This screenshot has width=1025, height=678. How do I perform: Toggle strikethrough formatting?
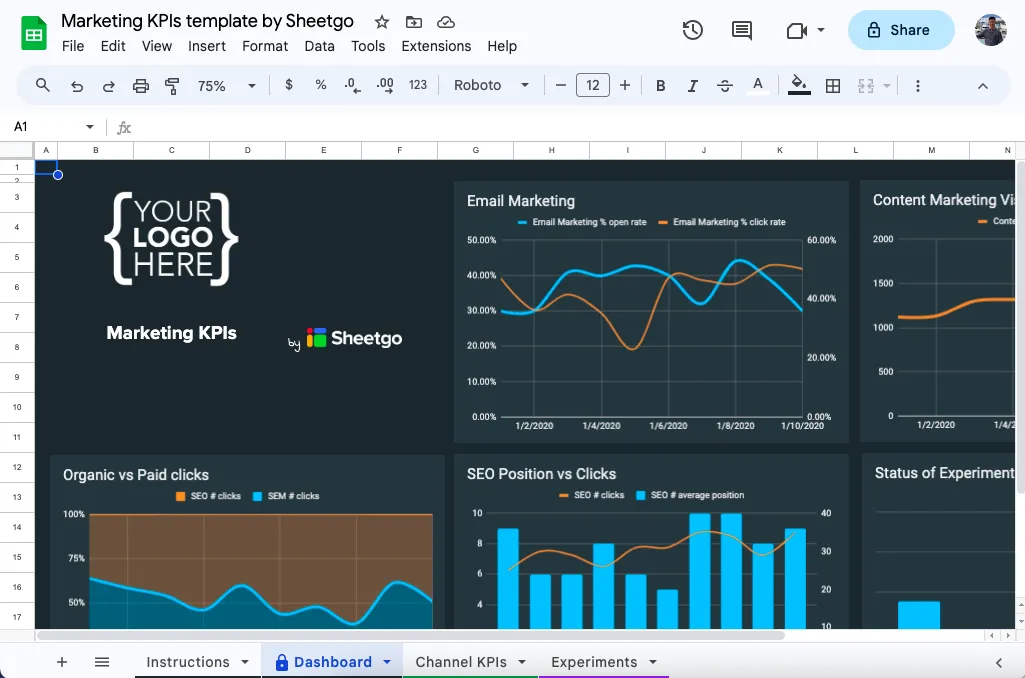click(x=724, y=86)
